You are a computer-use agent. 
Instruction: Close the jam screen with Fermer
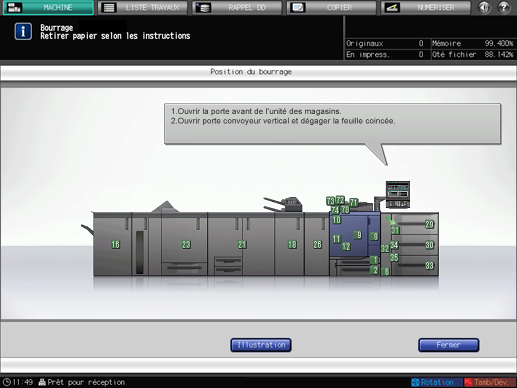tap(449, 345)
